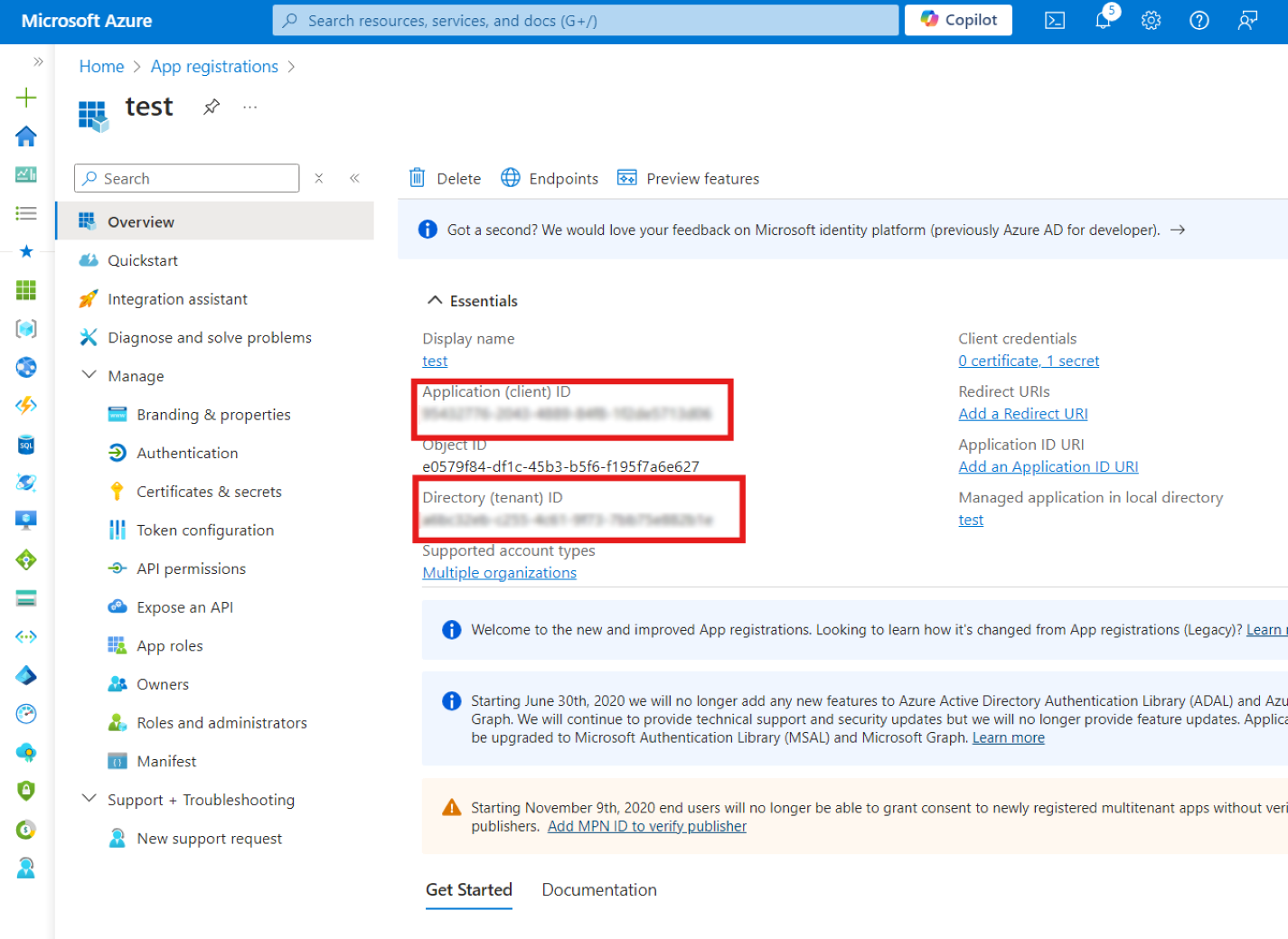Switch to the Documentation tab
This screenshot has width=1288, height=939.
click(599, 890)
